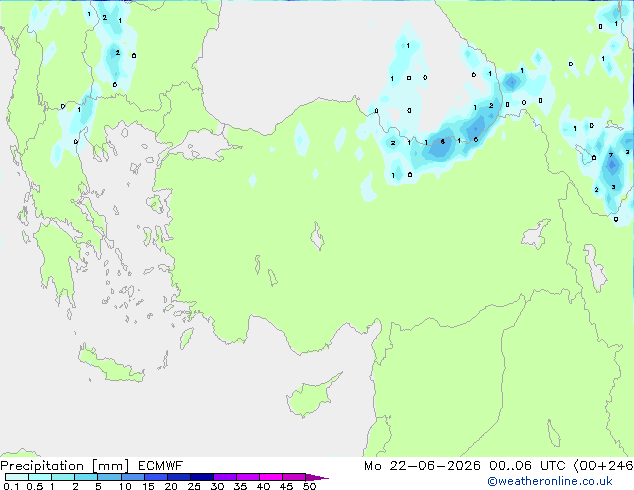Click the 0.5–1 mm legend swatch
This screenshot has height=490, width=634.
coord(40,477)
